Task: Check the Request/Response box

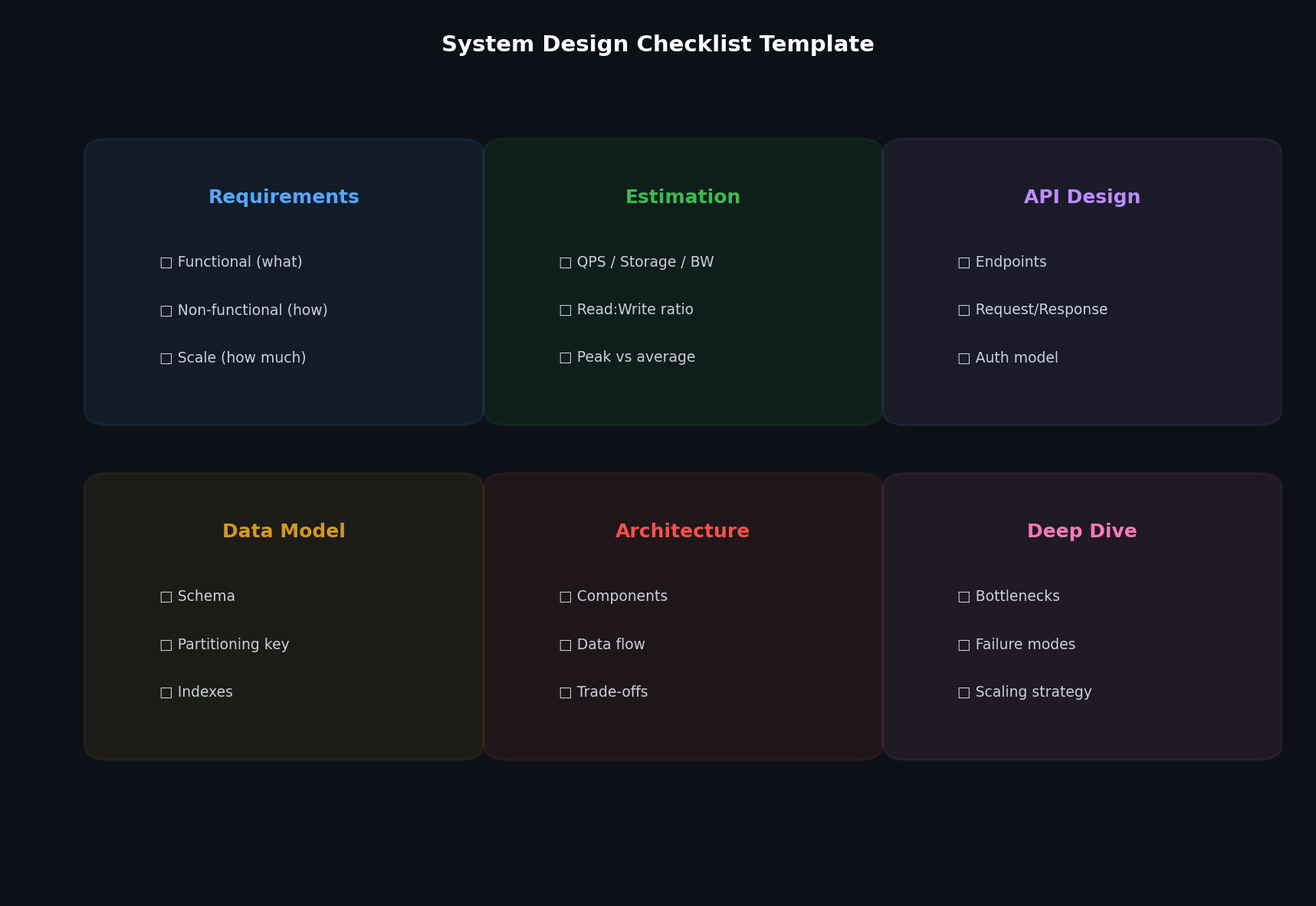Action: (x=964, y=310)
